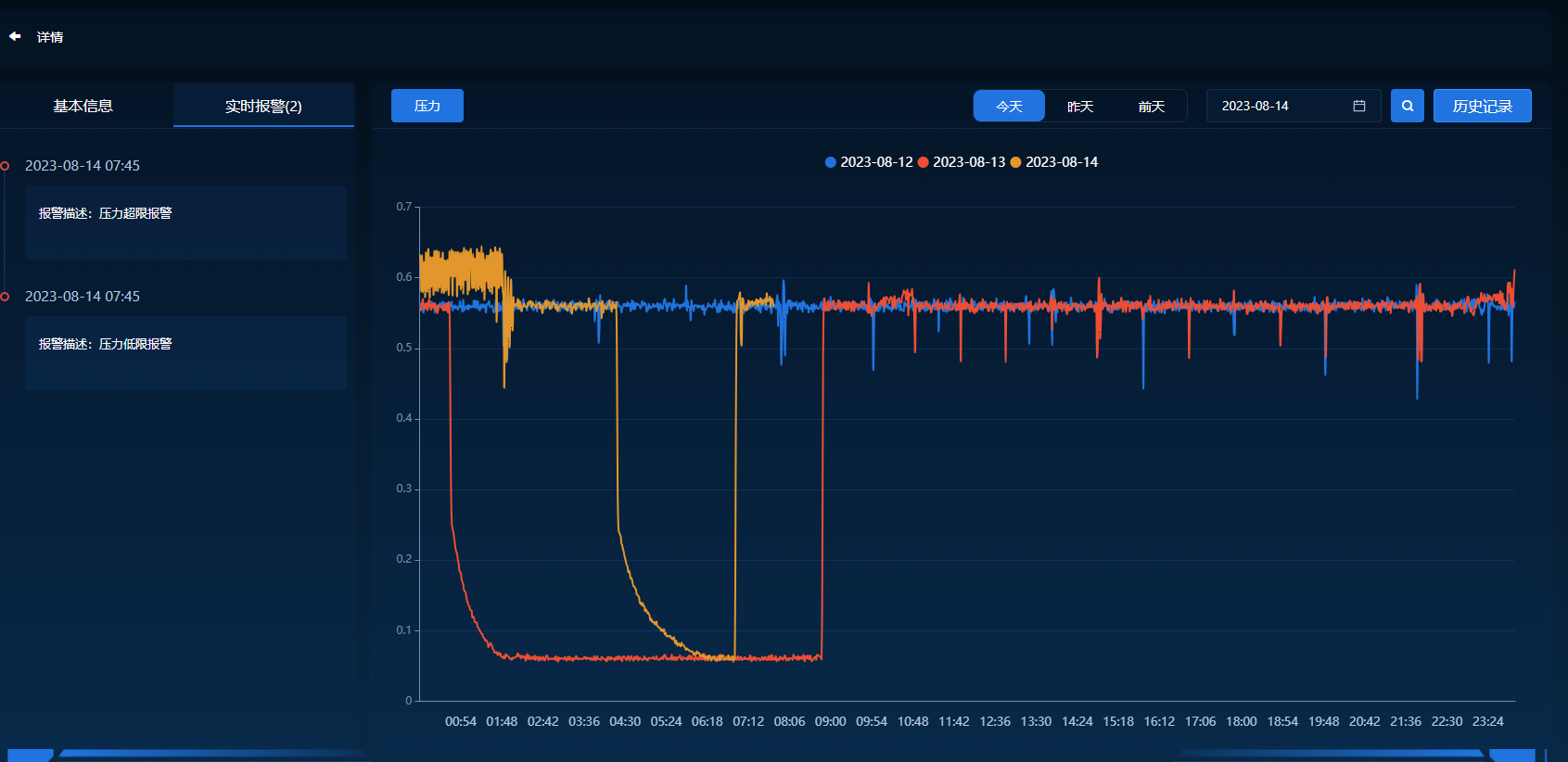The height and width of the screenshot is (762, 1568).
Task: Select the 前天 time range
Action: [1151, 107]
